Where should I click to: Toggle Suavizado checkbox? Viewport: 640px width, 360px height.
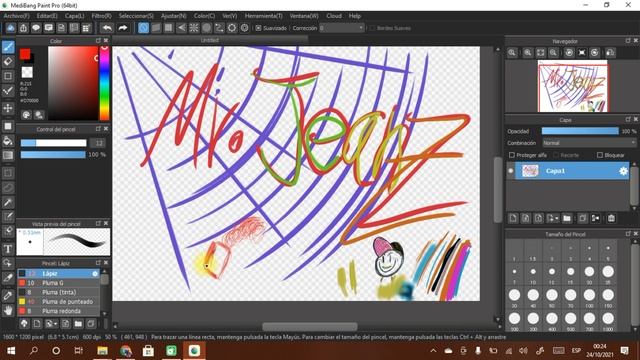click(x=258, y=28)
